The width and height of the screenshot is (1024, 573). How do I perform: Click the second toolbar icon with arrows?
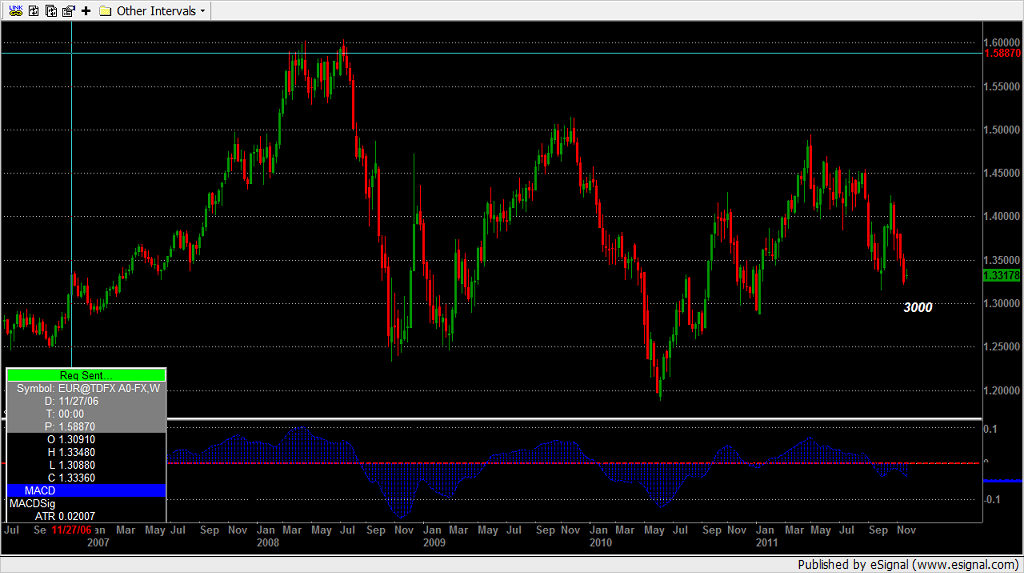33,10
